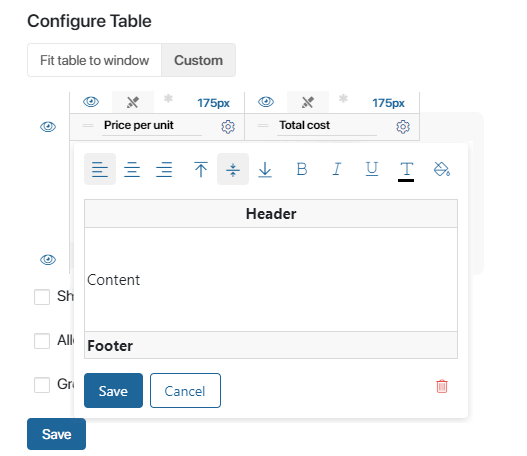The height and width of the screenshot is (456, 527).
Task: Toggle underline formatting
Action: (372, 169)
